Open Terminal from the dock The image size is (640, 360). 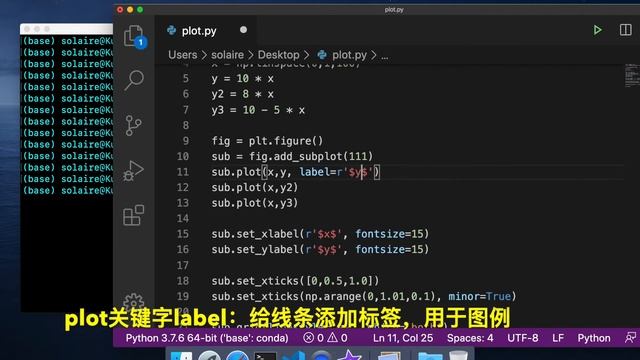tap(265, 356)
